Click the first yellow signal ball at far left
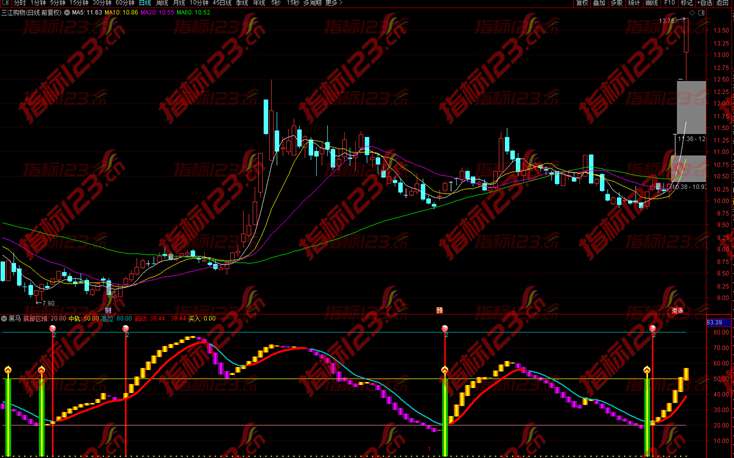 click(x=8, y=370)
